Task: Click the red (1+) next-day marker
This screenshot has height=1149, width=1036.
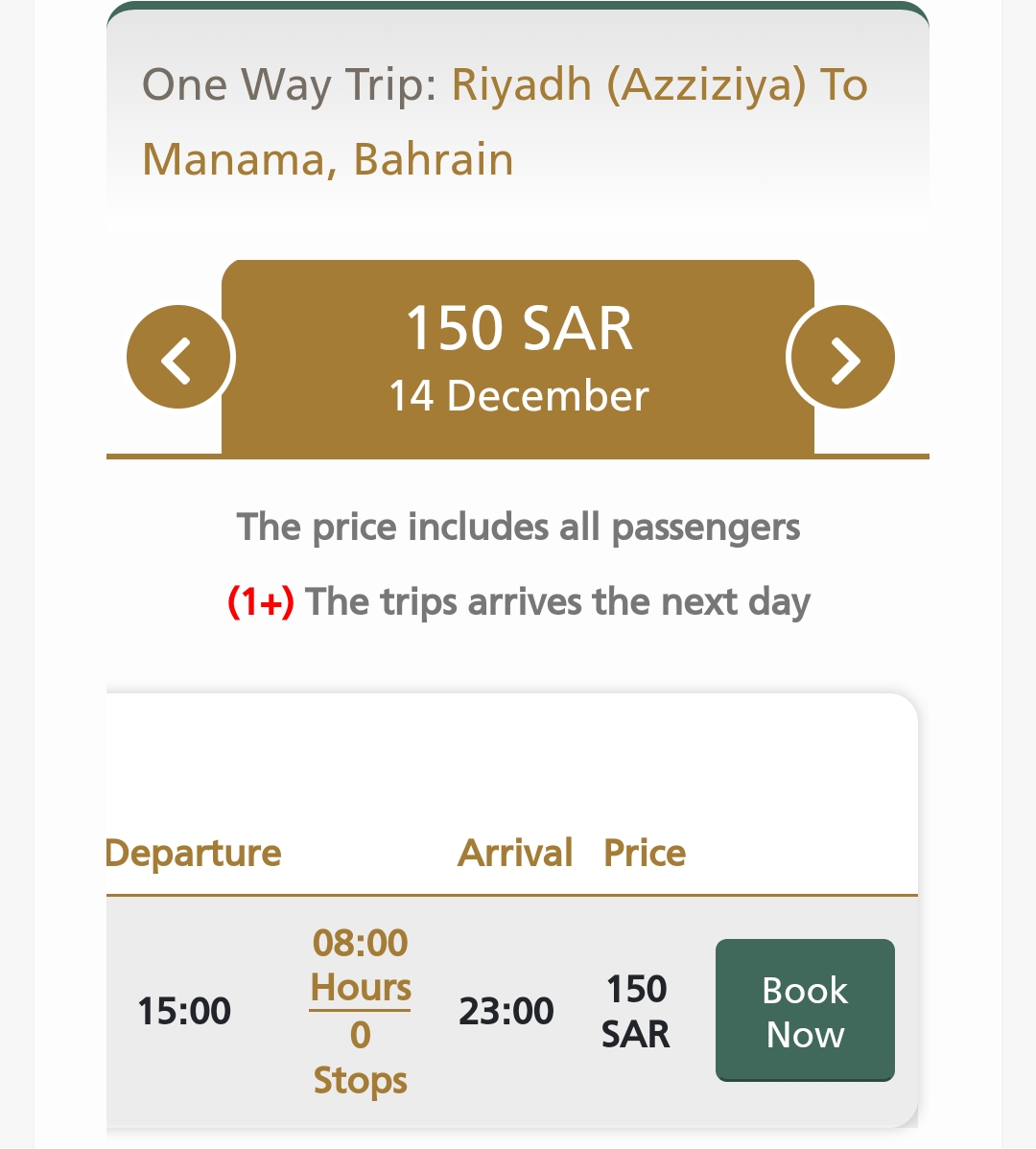Action: tap(261, 601)
